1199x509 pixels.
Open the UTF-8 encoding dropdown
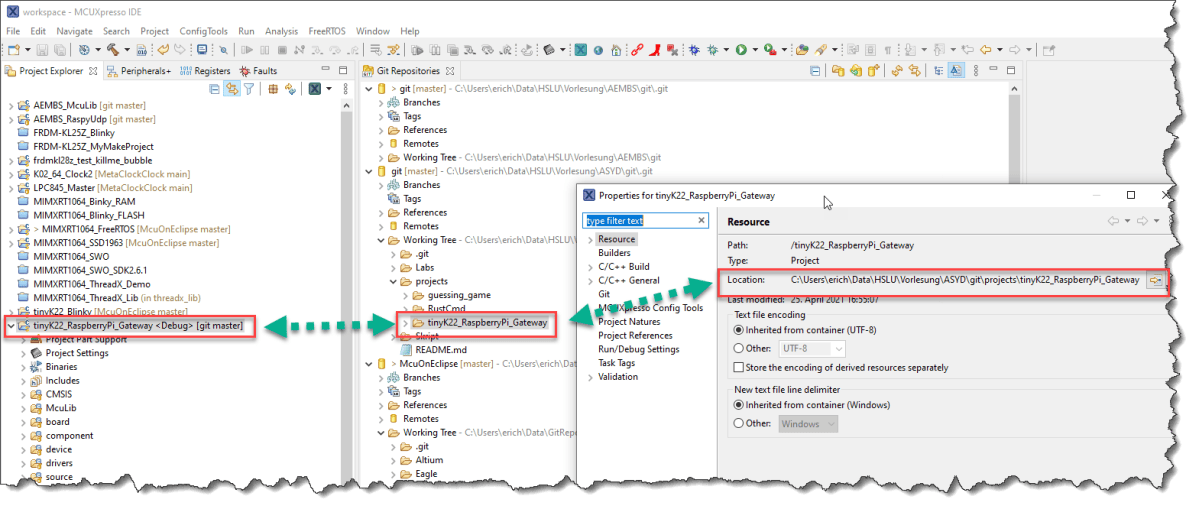(812, 349)
